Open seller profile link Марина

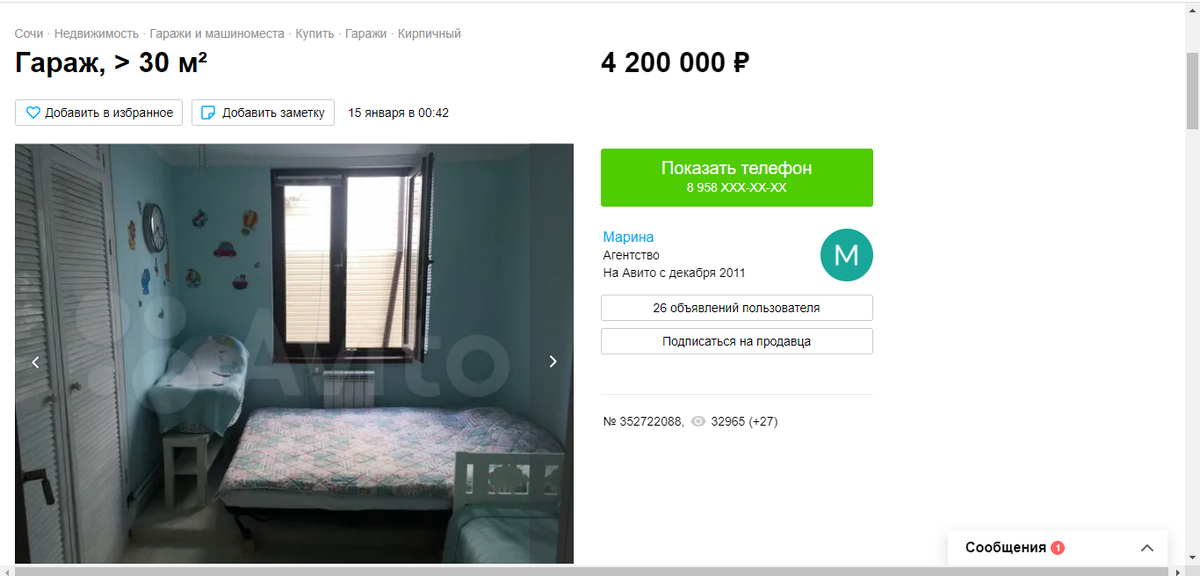point(628,237)
